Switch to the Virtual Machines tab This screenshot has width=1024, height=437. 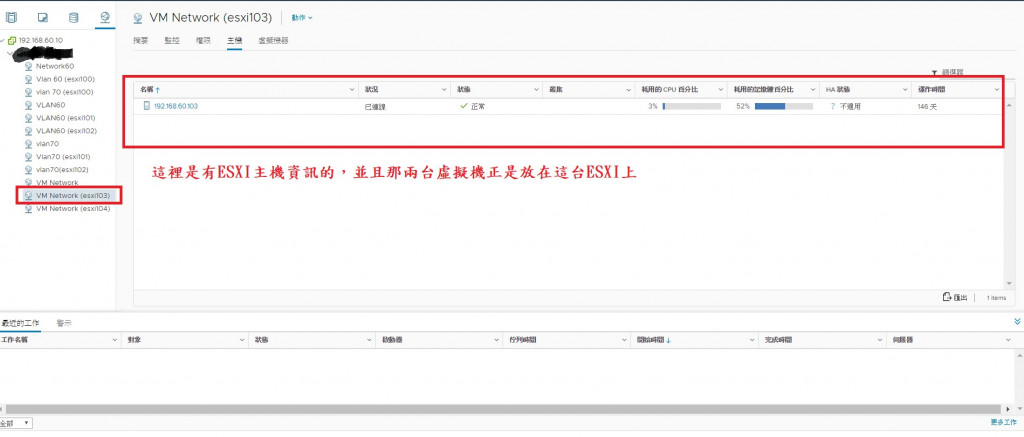[x=273, y=40]
